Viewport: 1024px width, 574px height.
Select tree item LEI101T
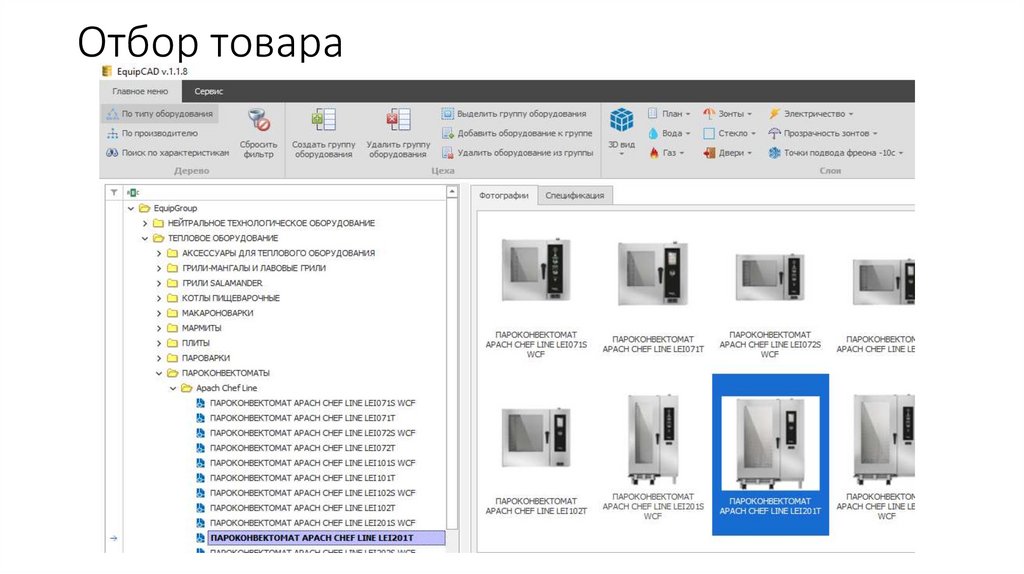(x=302, y=479)
